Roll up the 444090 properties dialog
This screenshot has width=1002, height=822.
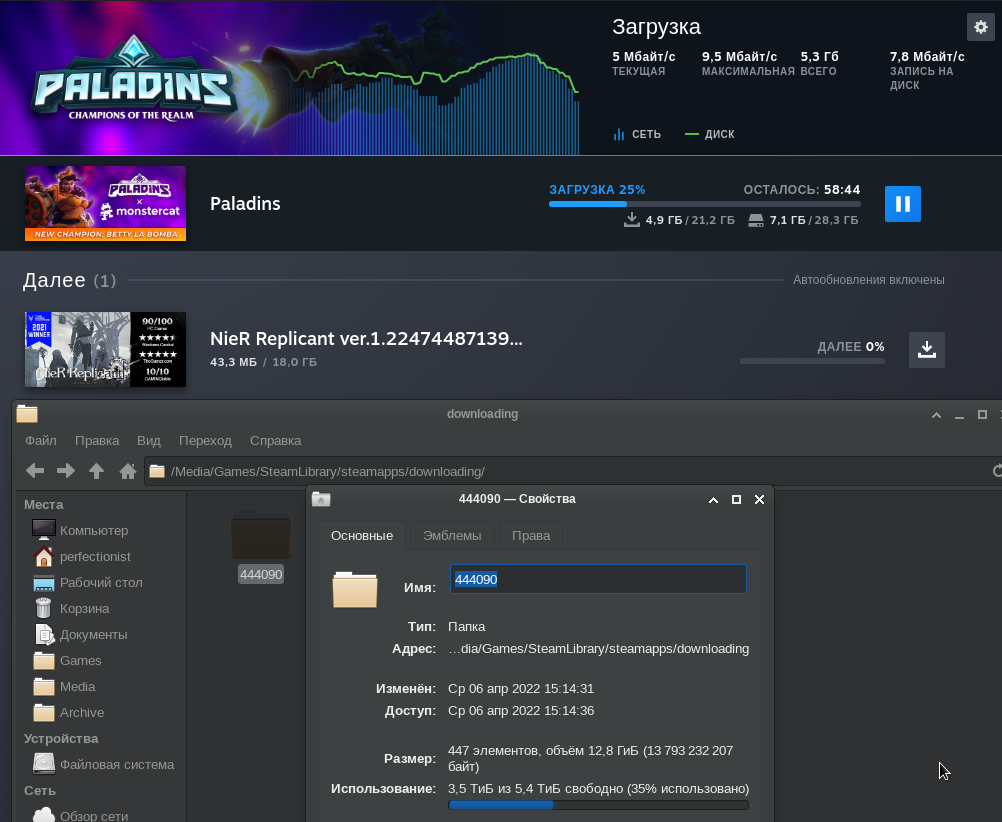(713, 500)
